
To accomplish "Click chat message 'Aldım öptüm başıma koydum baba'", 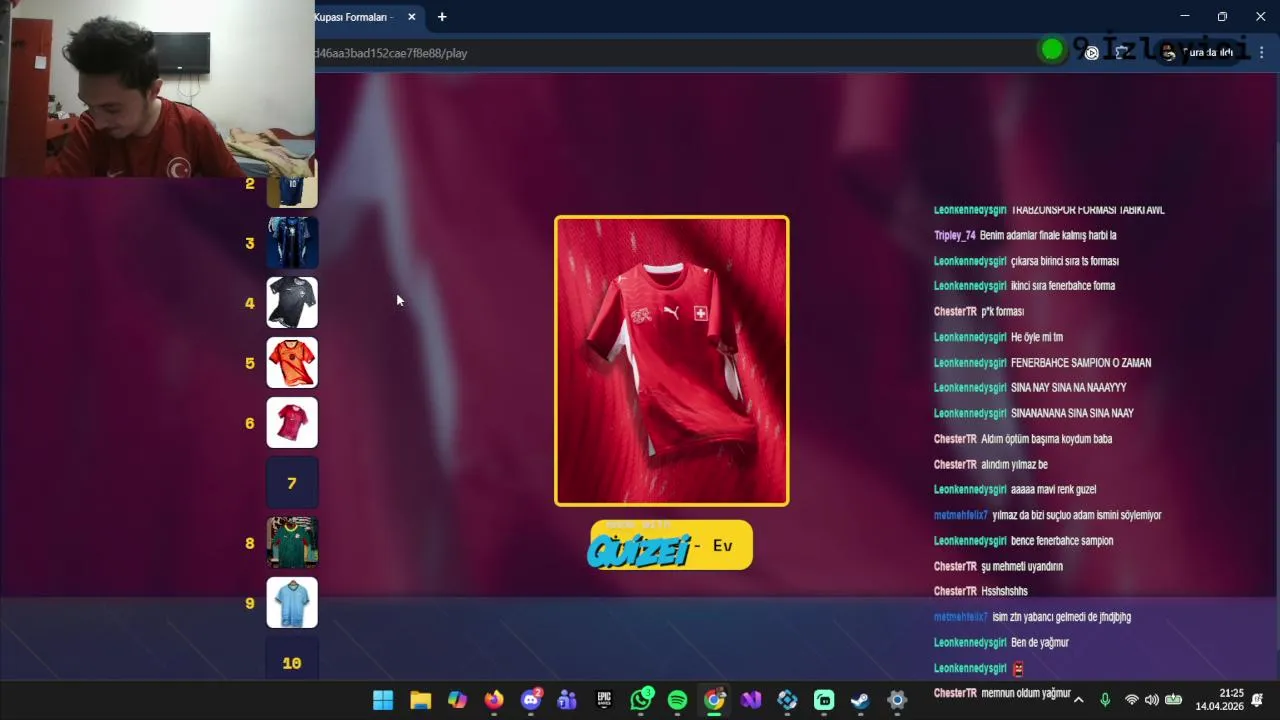I will (x=1047, y=439).
